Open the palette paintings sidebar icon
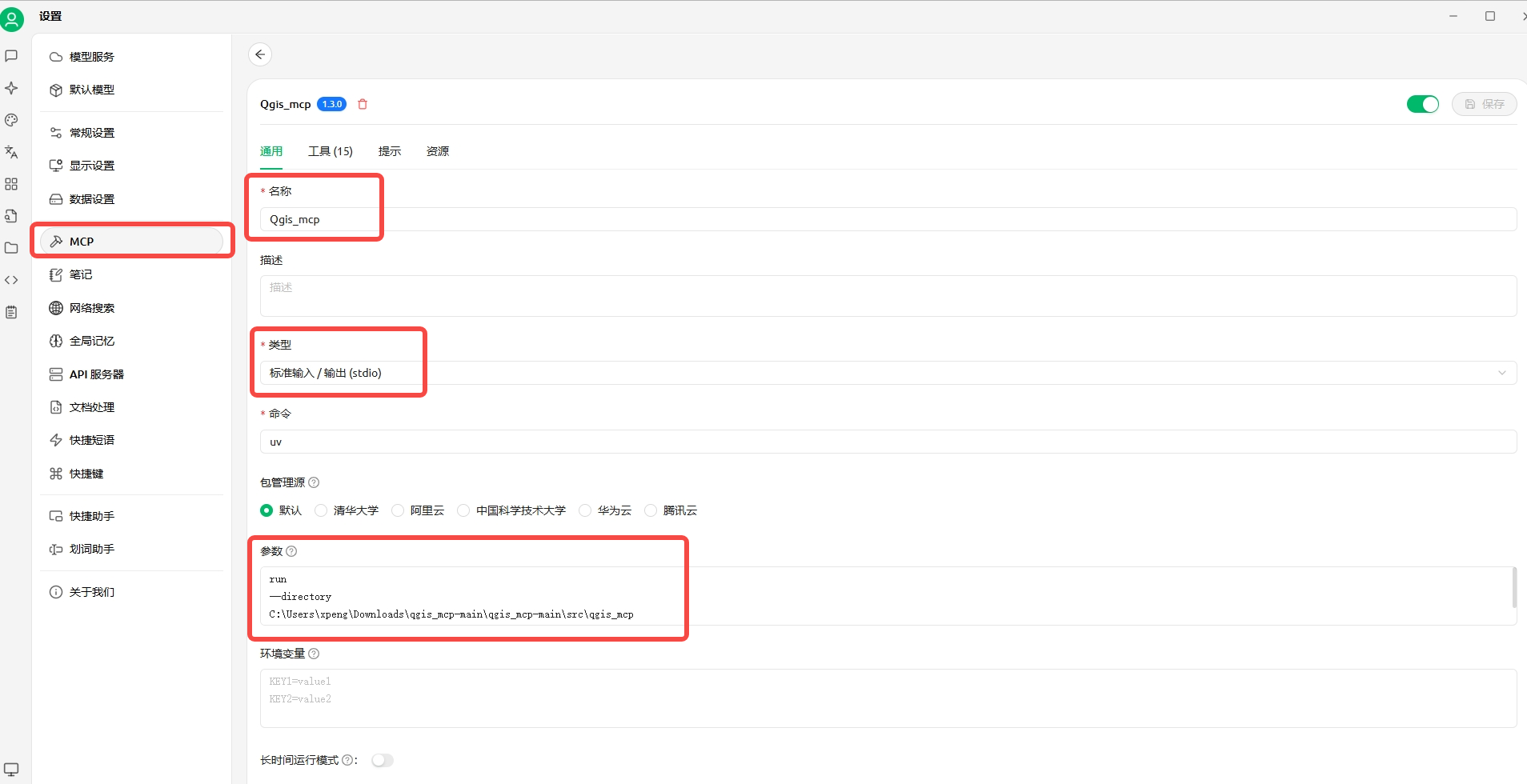Viewport: 1527px width, 784px height. (11, 120)
